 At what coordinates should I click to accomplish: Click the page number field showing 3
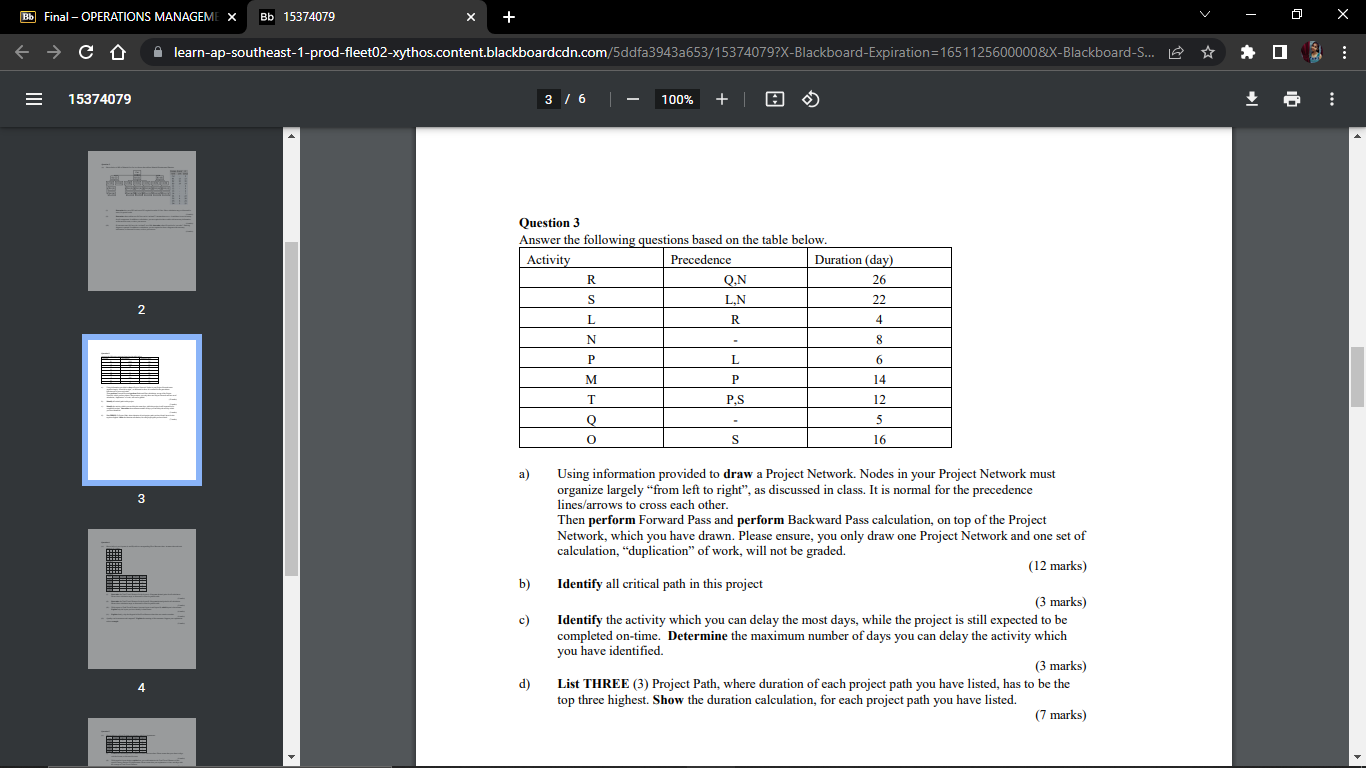tap(548, 99)
